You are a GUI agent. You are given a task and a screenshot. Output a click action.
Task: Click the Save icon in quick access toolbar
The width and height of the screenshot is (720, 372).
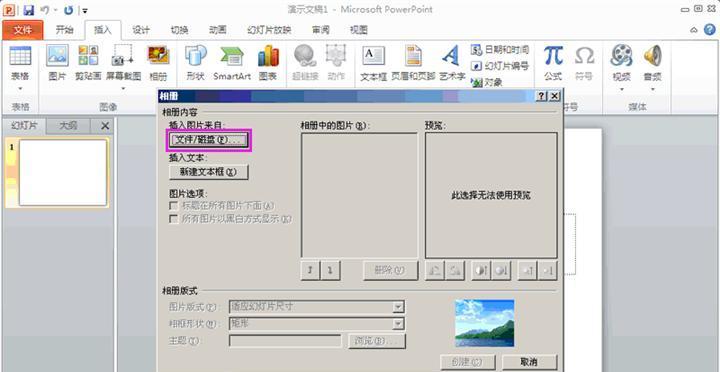pos(28,10)
